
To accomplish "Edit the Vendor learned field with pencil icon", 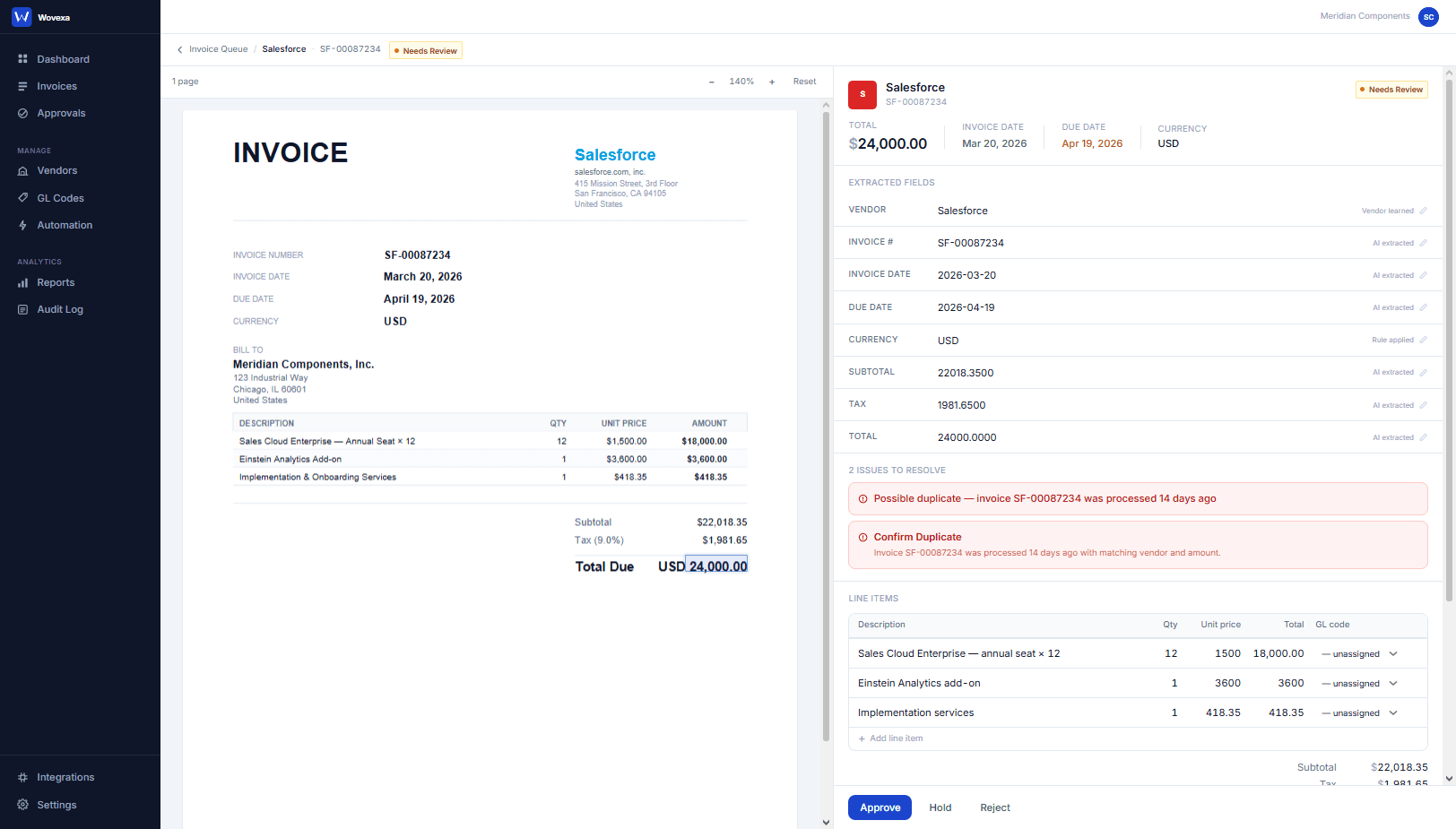I will pos(1424,210).
